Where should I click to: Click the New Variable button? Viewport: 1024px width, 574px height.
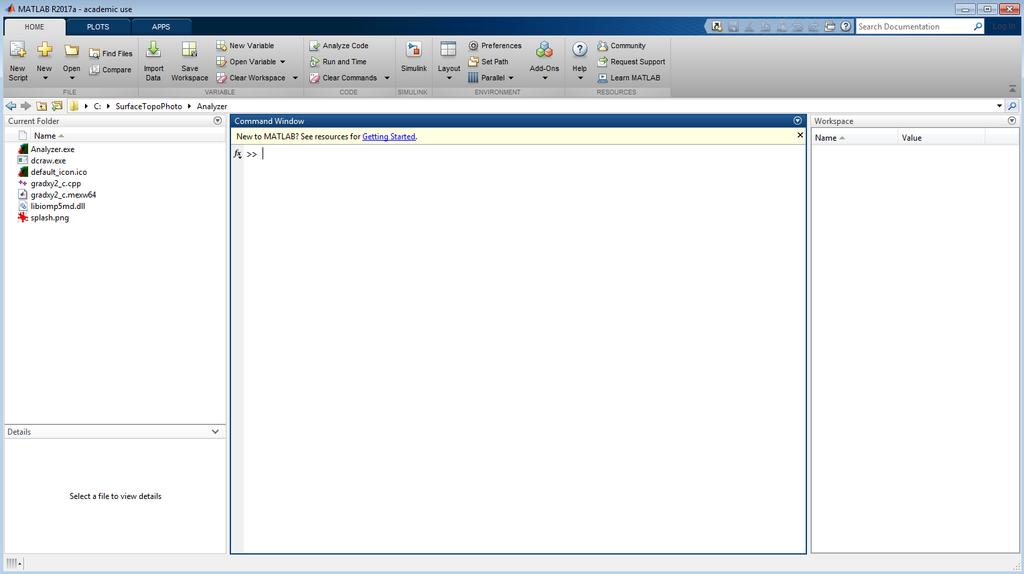(x=245, y=46)
